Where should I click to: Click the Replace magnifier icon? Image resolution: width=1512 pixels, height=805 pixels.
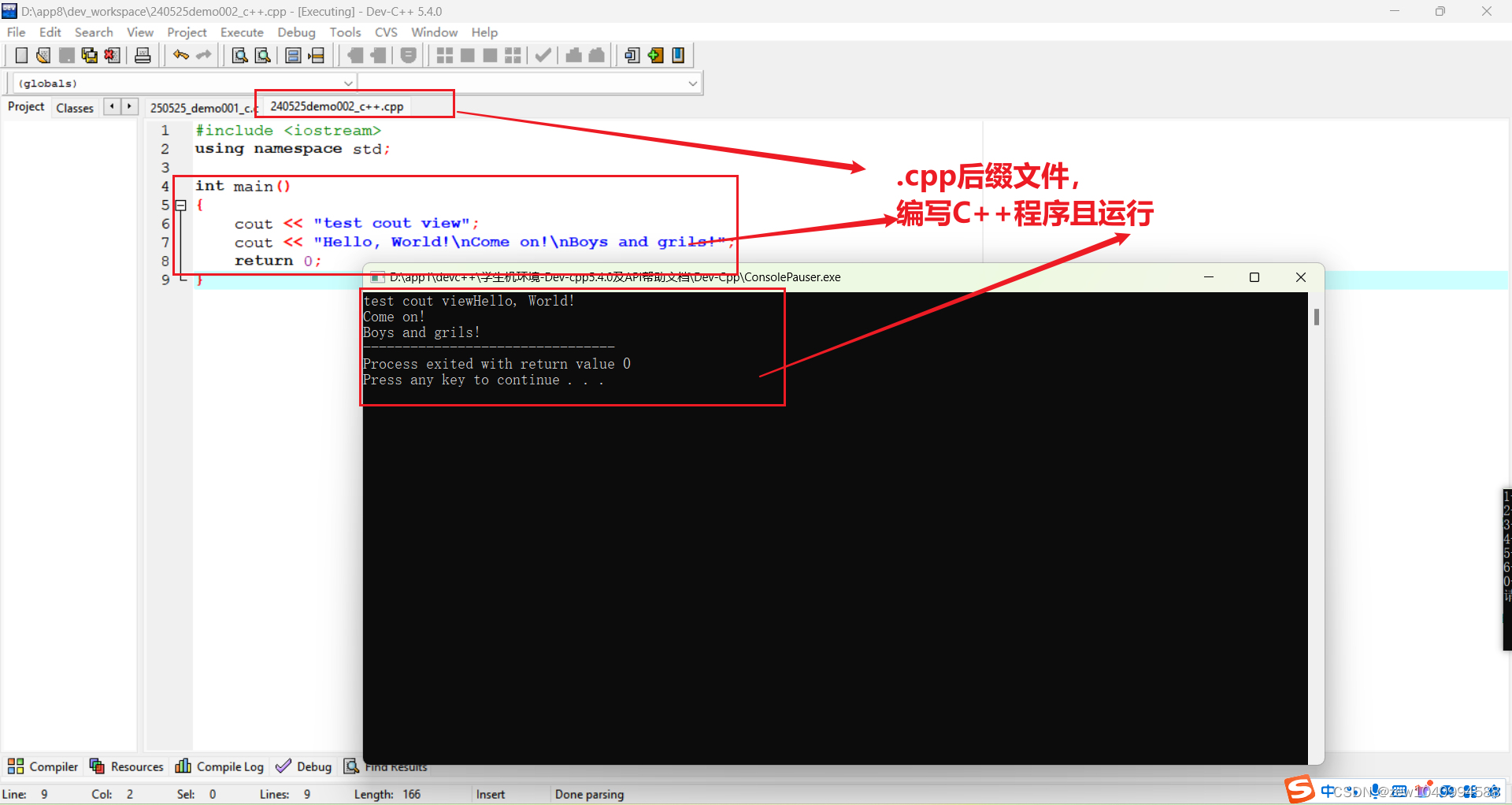point(262,55)
